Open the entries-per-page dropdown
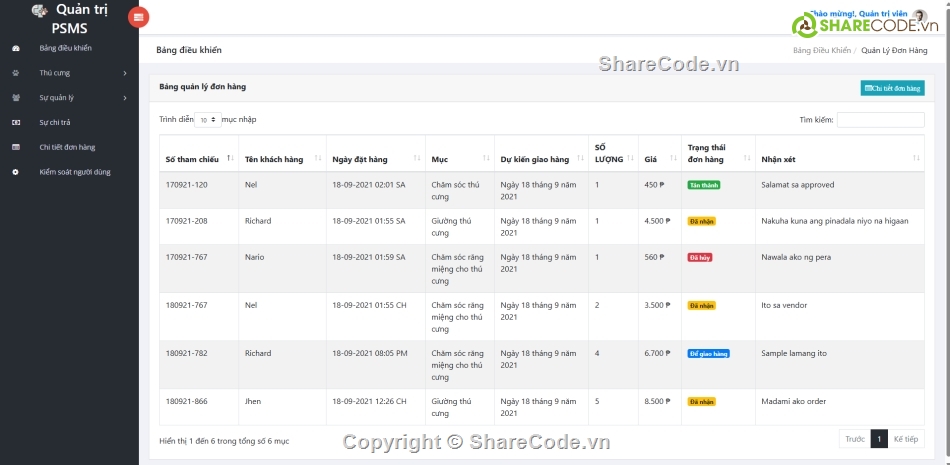This screenshot has height=465, width=950. [207, 119]
